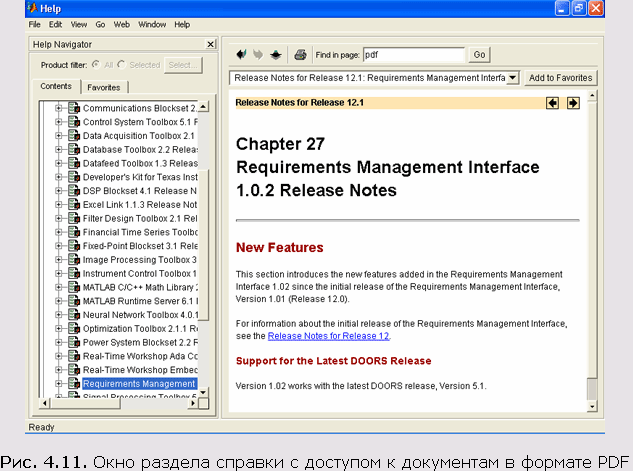Viewport: 633px width, 471px height.
Task: Open the Go menu
Action: point(100,25)
